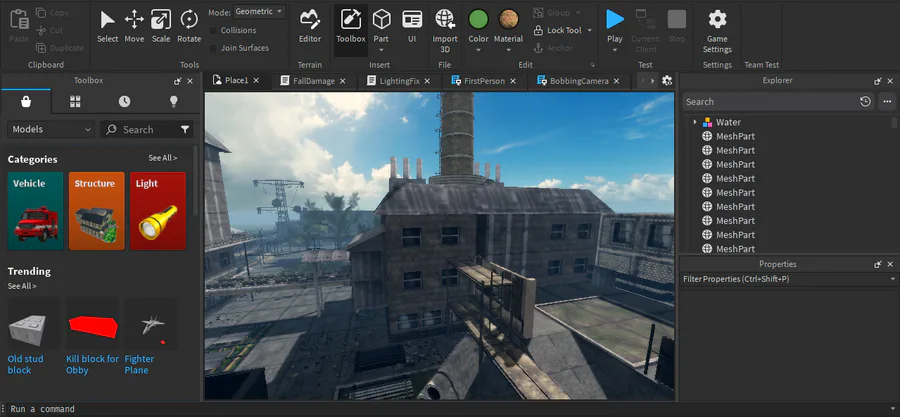Open script tabs settings gear
The width and height of the screenshot is (900, 417).
[x=667, y=81]
